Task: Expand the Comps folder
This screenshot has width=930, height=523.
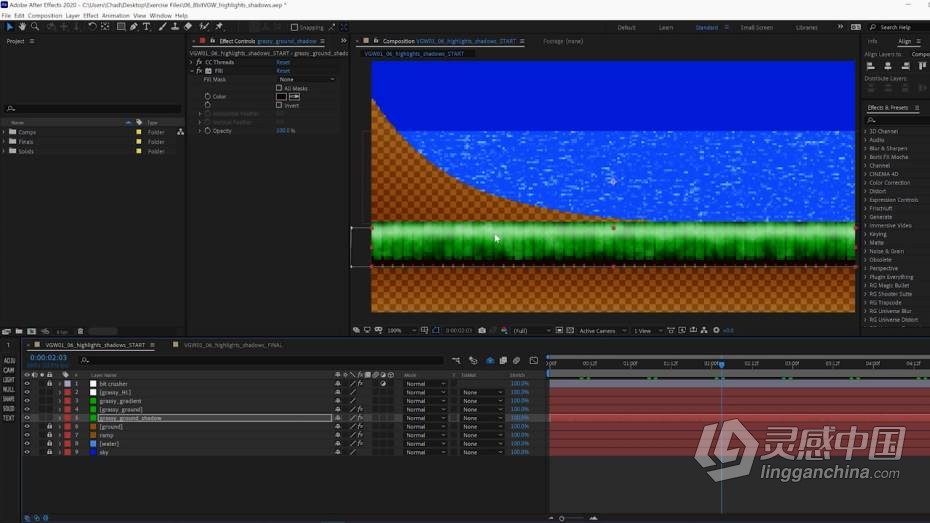Action: click(4, 132)
